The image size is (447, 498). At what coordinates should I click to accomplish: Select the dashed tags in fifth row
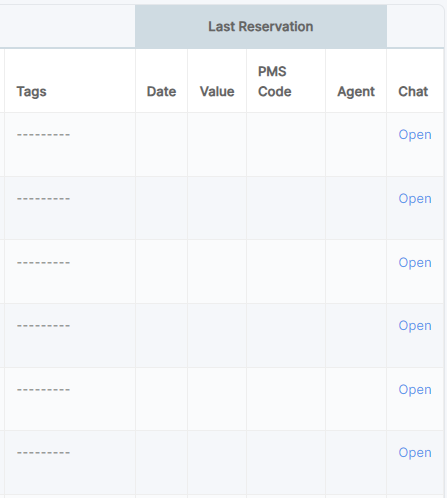tap(43, 390)
